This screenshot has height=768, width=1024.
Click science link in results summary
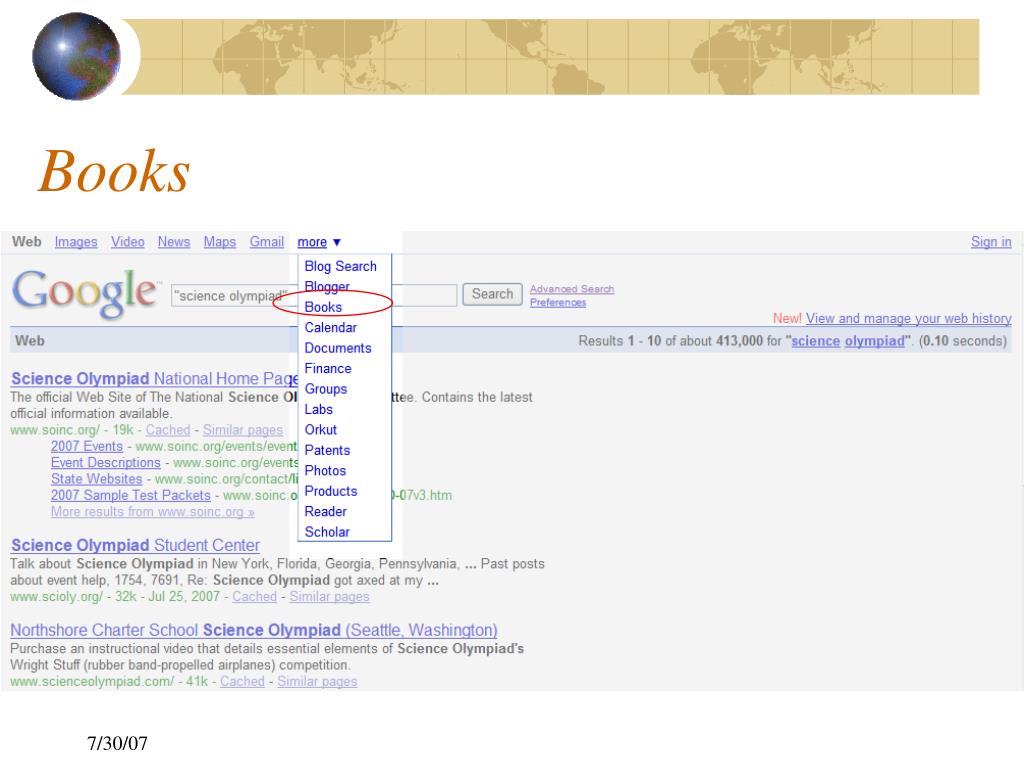(x=816, y=341)
